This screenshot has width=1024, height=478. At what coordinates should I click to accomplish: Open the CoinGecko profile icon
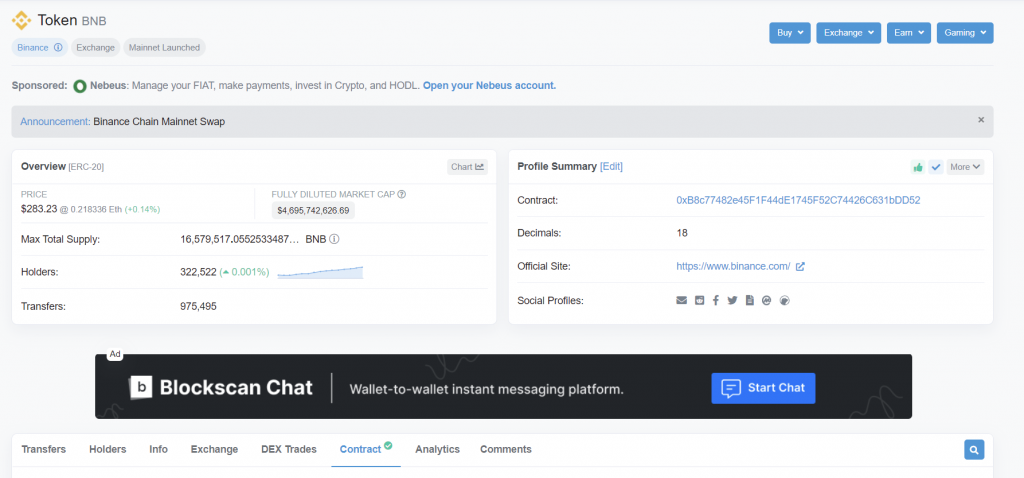(785, 300)
